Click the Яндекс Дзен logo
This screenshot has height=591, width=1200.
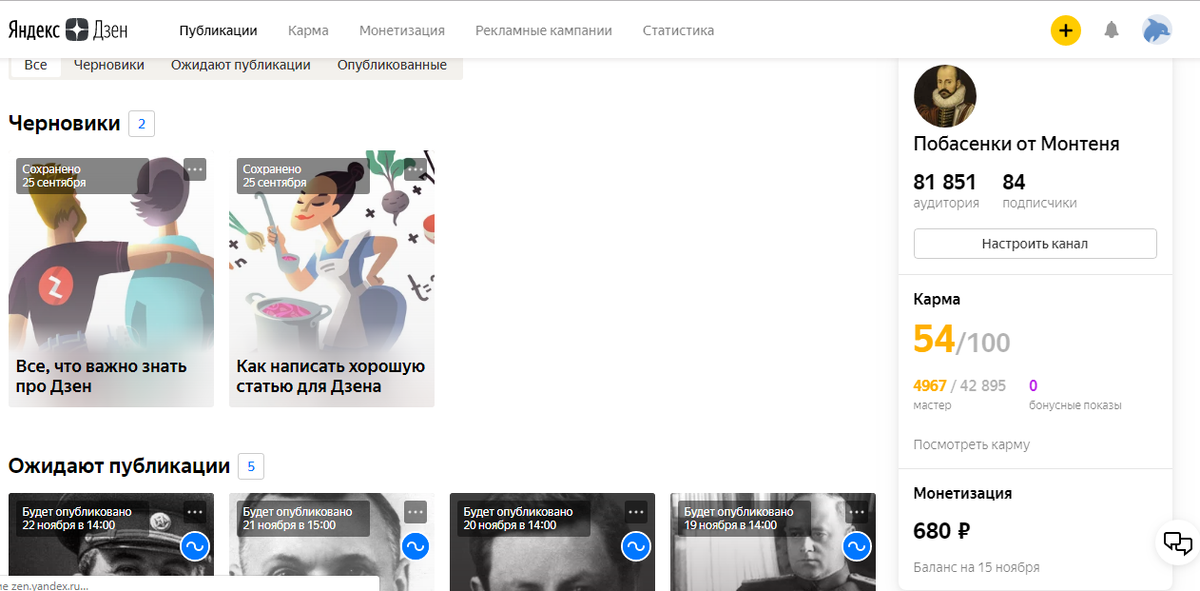click(68, 30)
